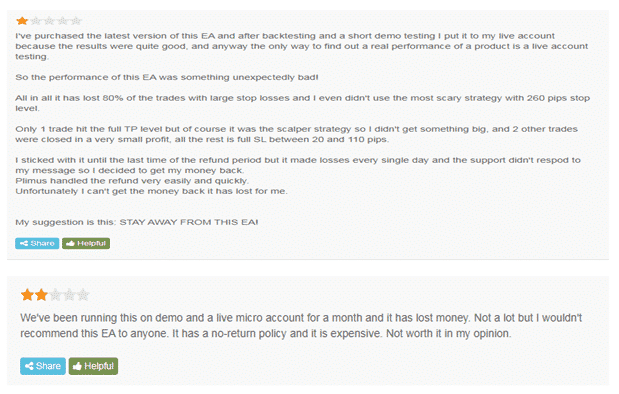This screenshot has height=394, width=619.
Task: Click the fourth star of the two-star review
Action: (69, 295)
